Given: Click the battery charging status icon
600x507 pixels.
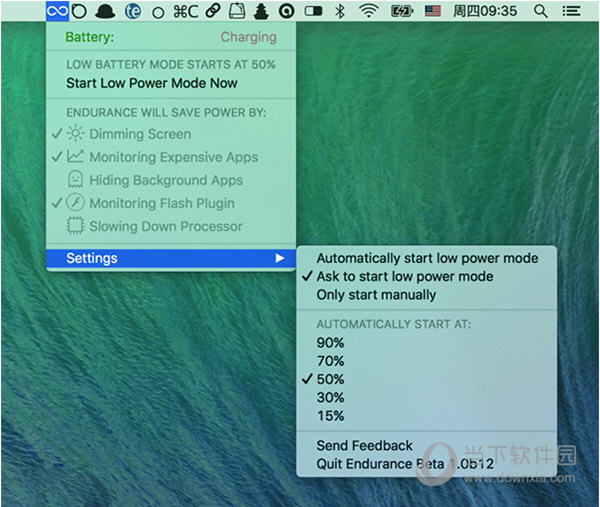Looking at the screenshot, I should [x=402, y=11].
